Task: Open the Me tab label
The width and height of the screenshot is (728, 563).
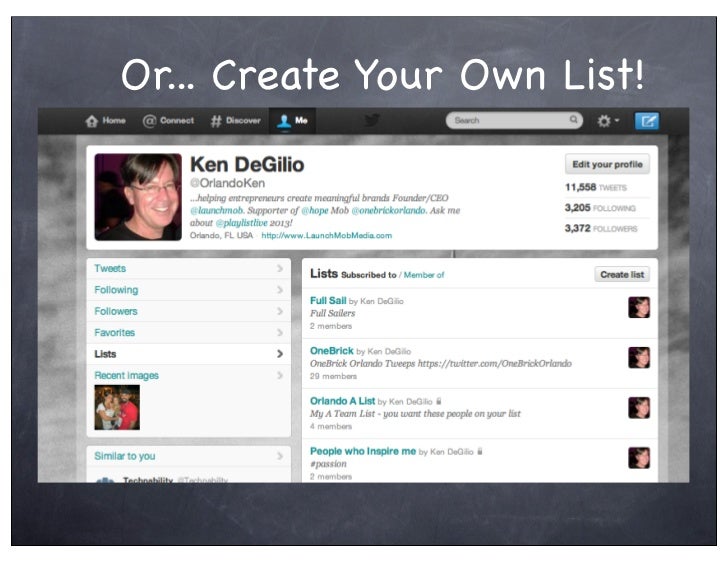Action: point(301,121)
